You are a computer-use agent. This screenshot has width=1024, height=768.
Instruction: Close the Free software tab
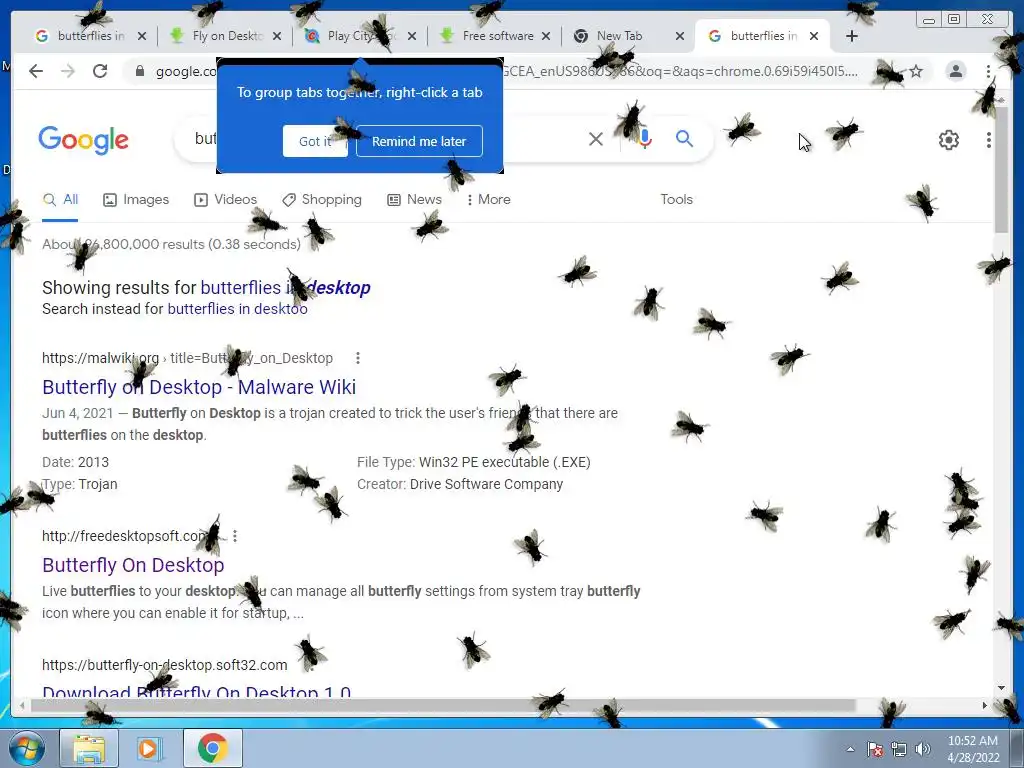click(x=546, y=36)
